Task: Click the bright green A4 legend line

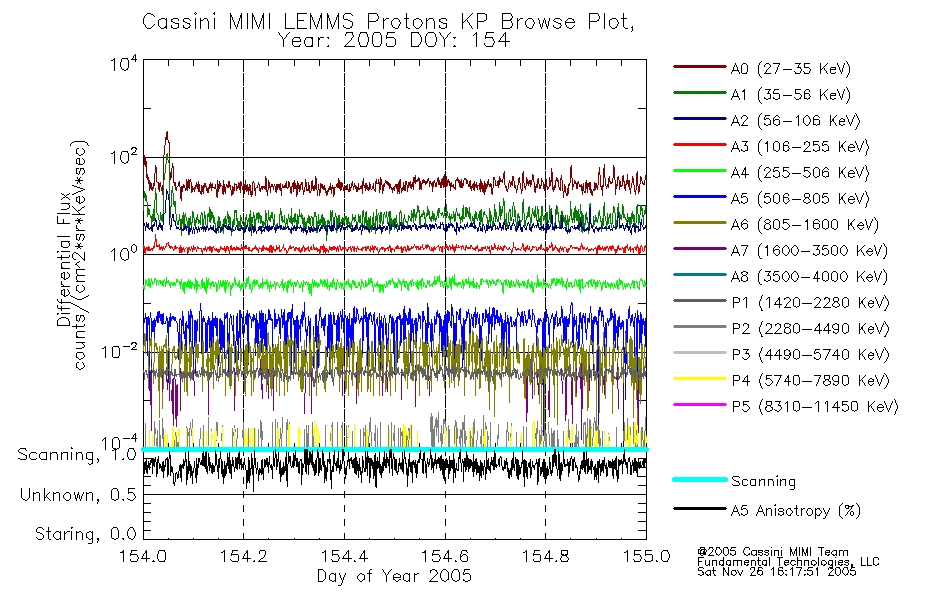Action: (700, 171)
